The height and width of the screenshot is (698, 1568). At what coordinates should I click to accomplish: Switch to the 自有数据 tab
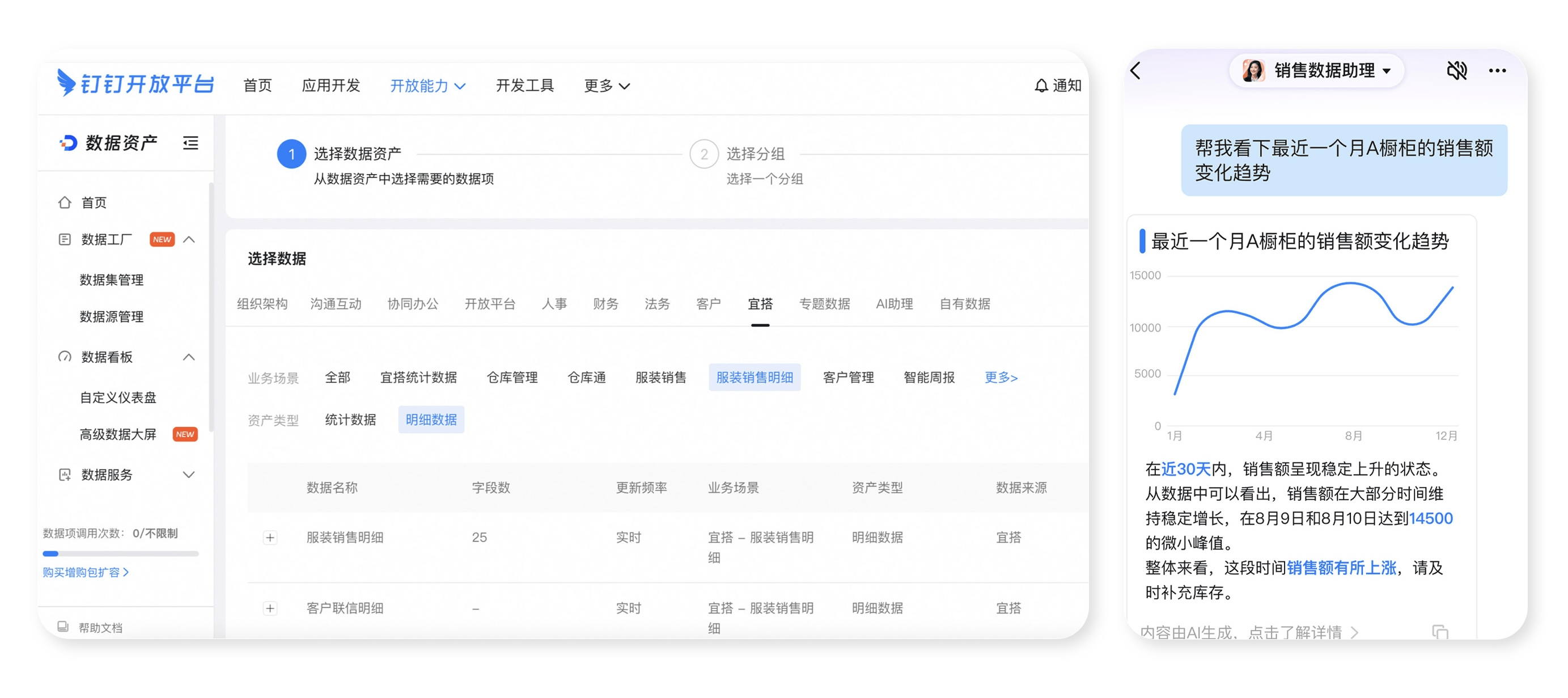coord(965,304)
